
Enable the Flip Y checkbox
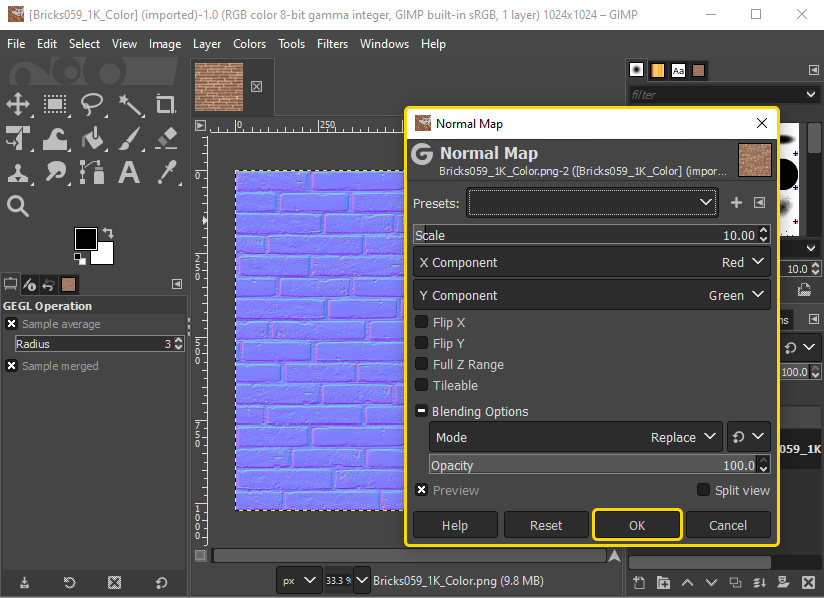tap(421, 343)
